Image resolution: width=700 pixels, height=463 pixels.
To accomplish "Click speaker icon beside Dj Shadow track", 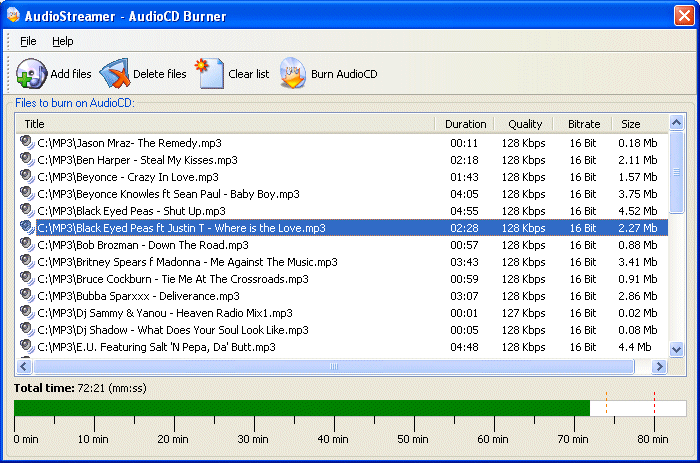I will (27, 330).
